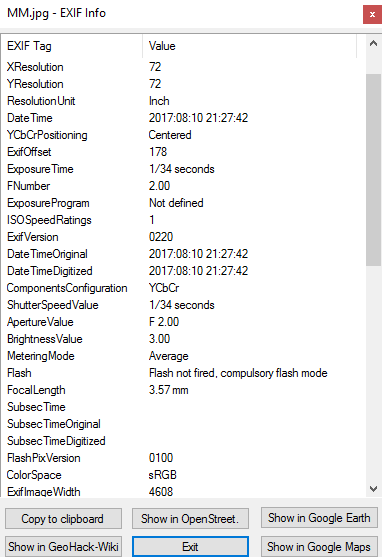Select the ColorSpace row

click(x=183, y=475)
